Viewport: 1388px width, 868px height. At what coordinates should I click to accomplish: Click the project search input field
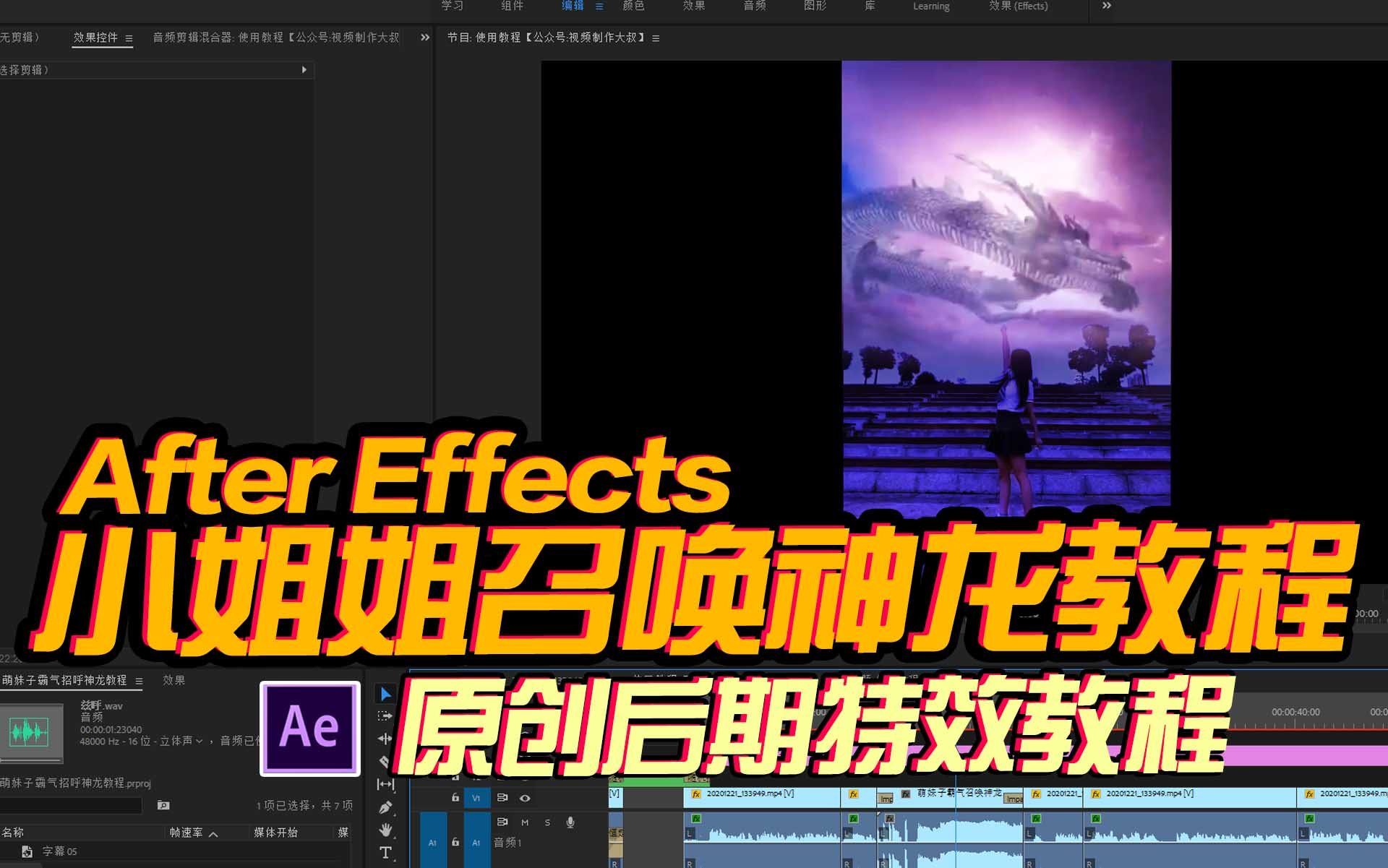[x=71, y=805]
